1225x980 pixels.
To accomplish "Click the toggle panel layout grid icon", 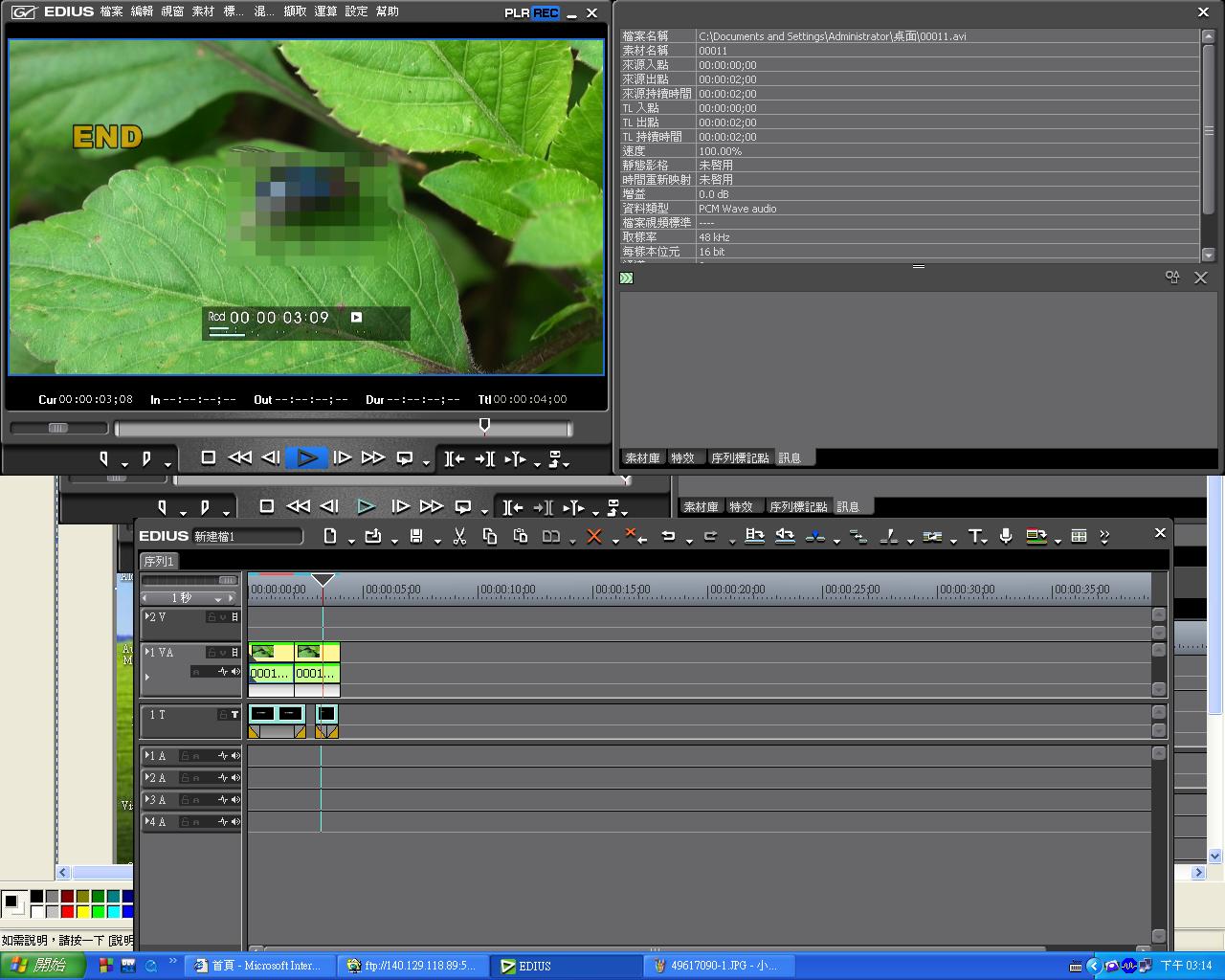I will 1079,536.
